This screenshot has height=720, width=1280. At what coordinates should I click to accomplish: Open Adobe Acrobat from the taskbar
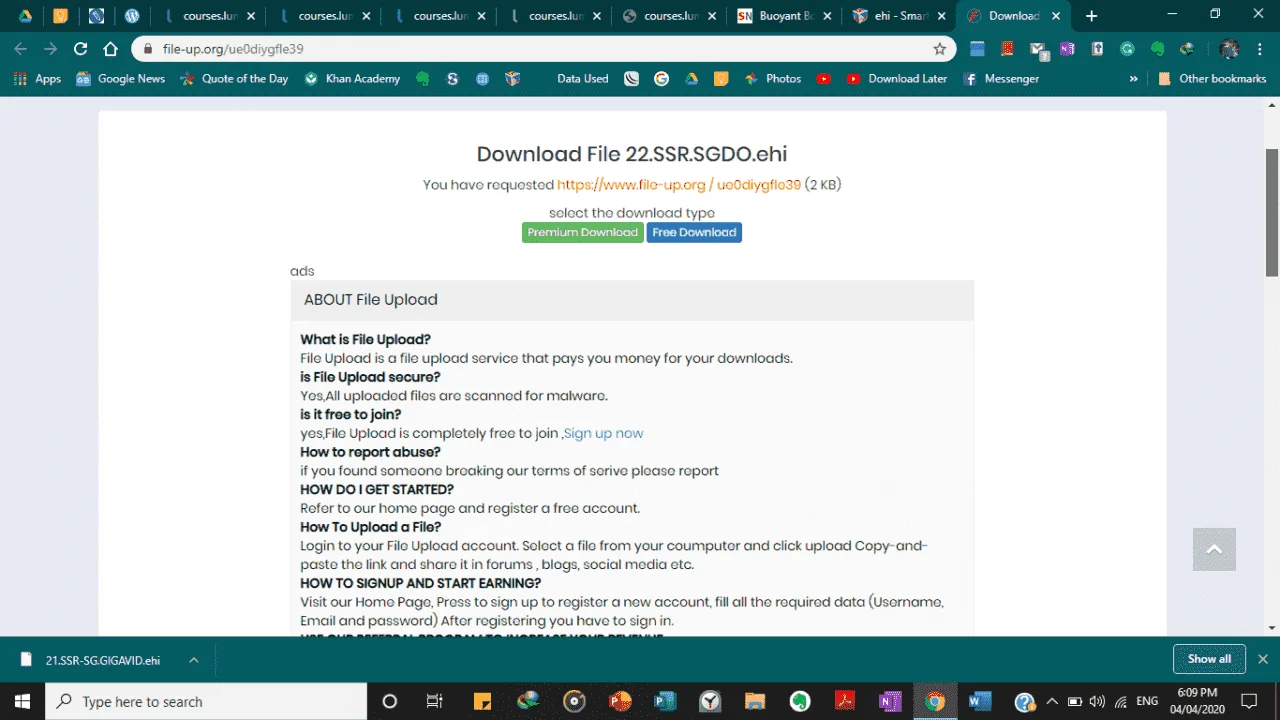pos(844,701)
